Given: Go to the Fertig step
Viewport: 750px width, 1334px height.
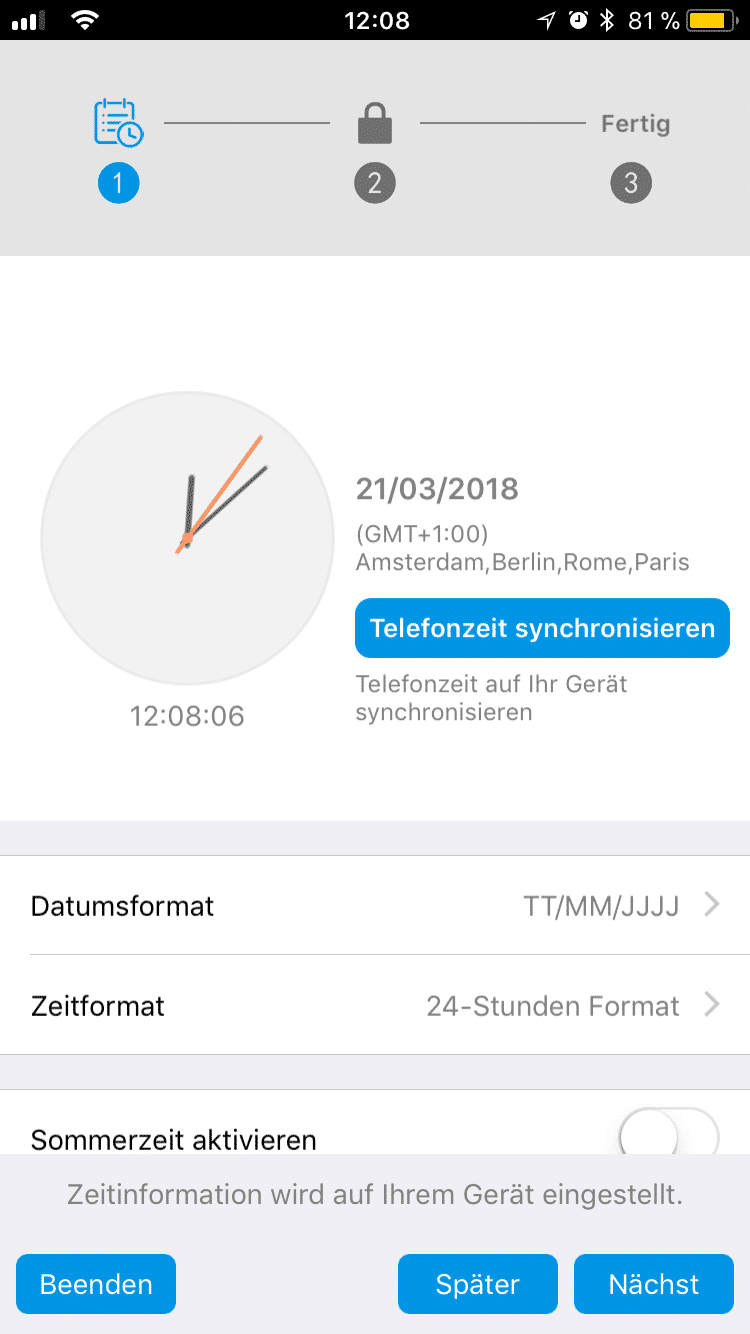Looking at the screenshot, I should click(x=635, y=125).
